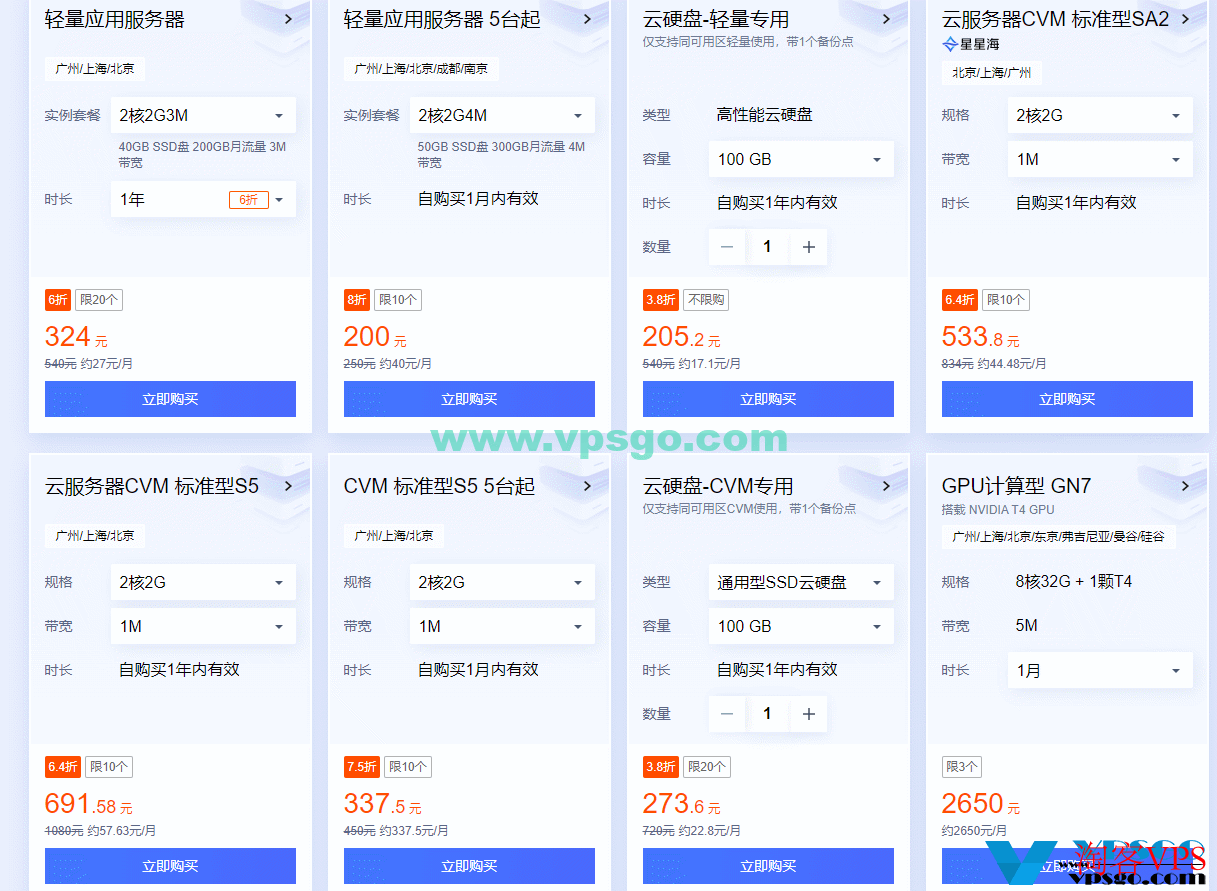Expand 容量 100 GB dropdown in 云硬盘-CVM专用
This screenshot has height=891, width=1217.
(x=801, y=626)
